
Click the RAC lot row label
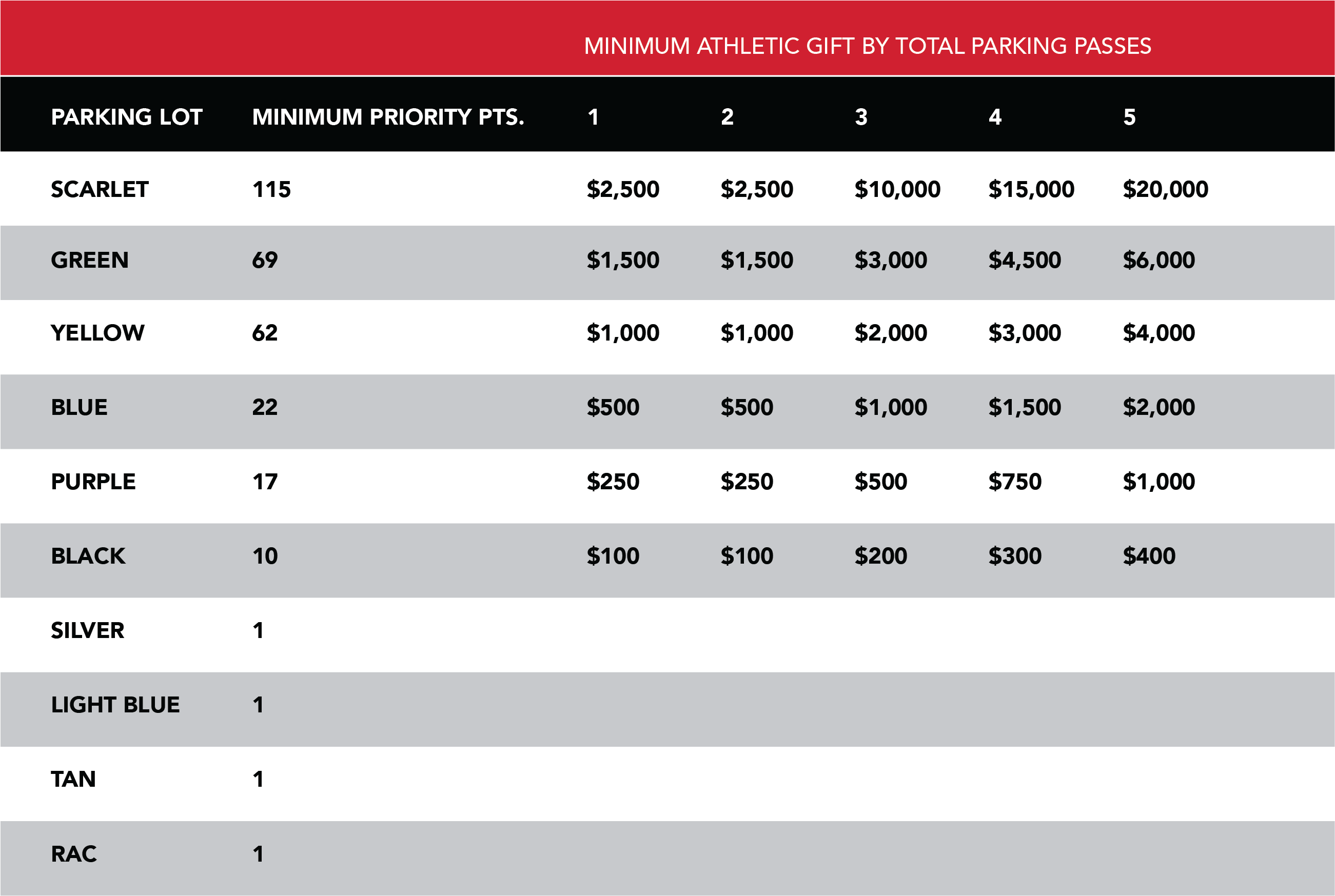[74, 854]
